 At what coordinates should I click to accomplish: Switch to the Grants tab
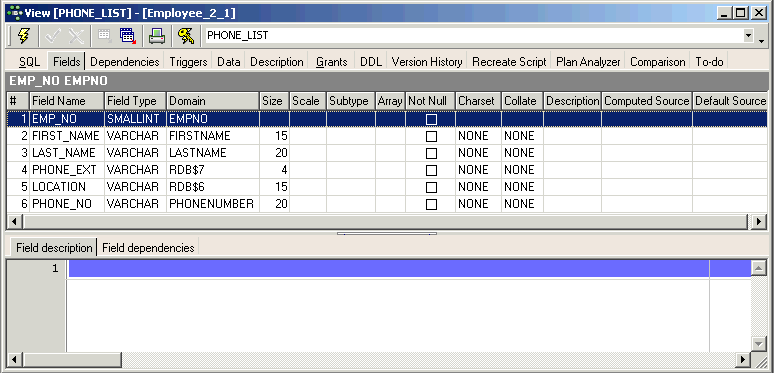coord(332,62)
